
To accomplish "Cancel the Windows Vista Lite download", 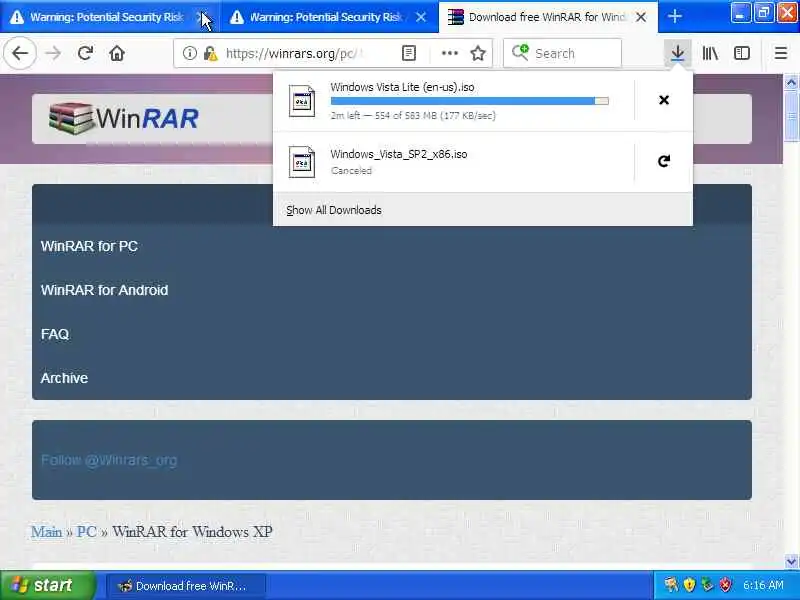I will point(664,100).
